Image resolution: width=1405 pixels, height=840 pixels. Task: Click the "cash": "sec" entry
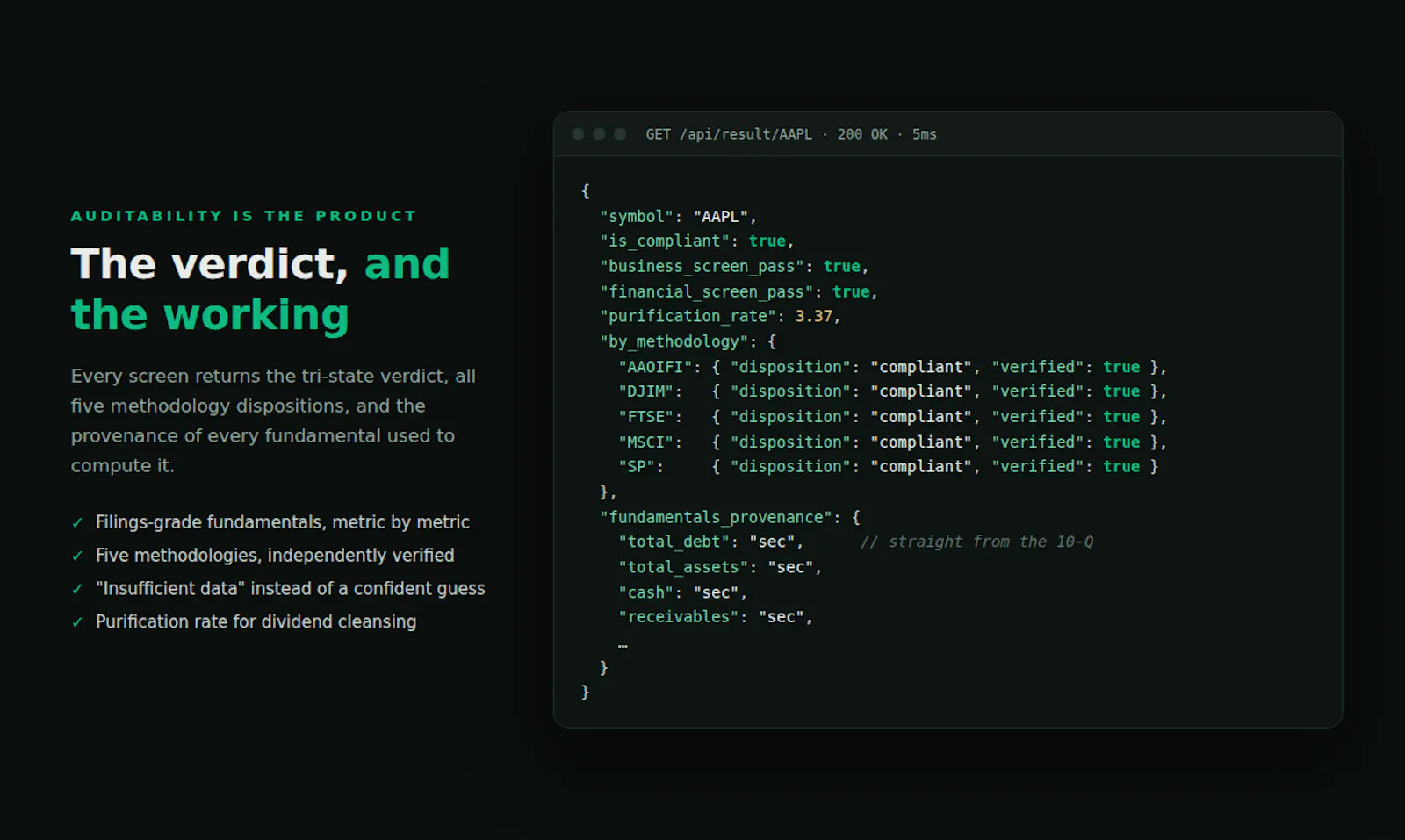pyautogui.click(x=682, y=592)
